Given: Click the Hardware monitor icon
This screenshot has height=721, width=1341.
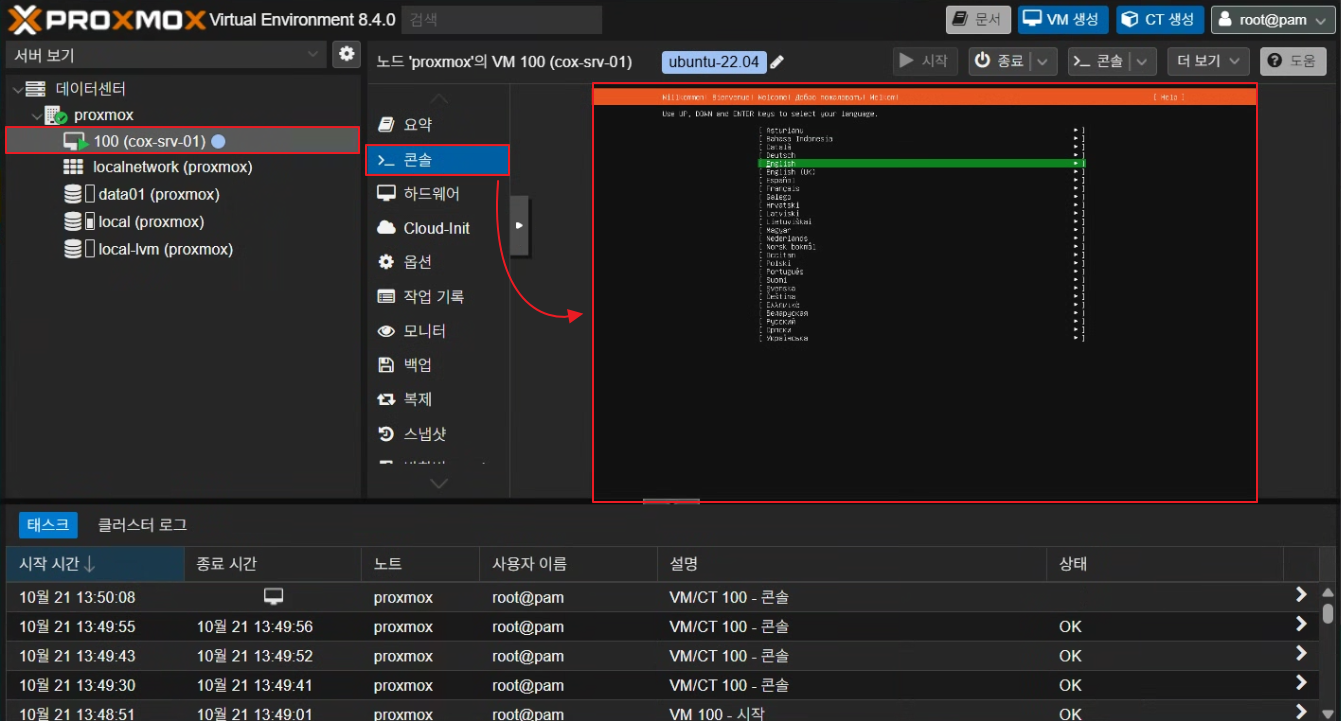Looking at the screenshot, I should 386,193.
